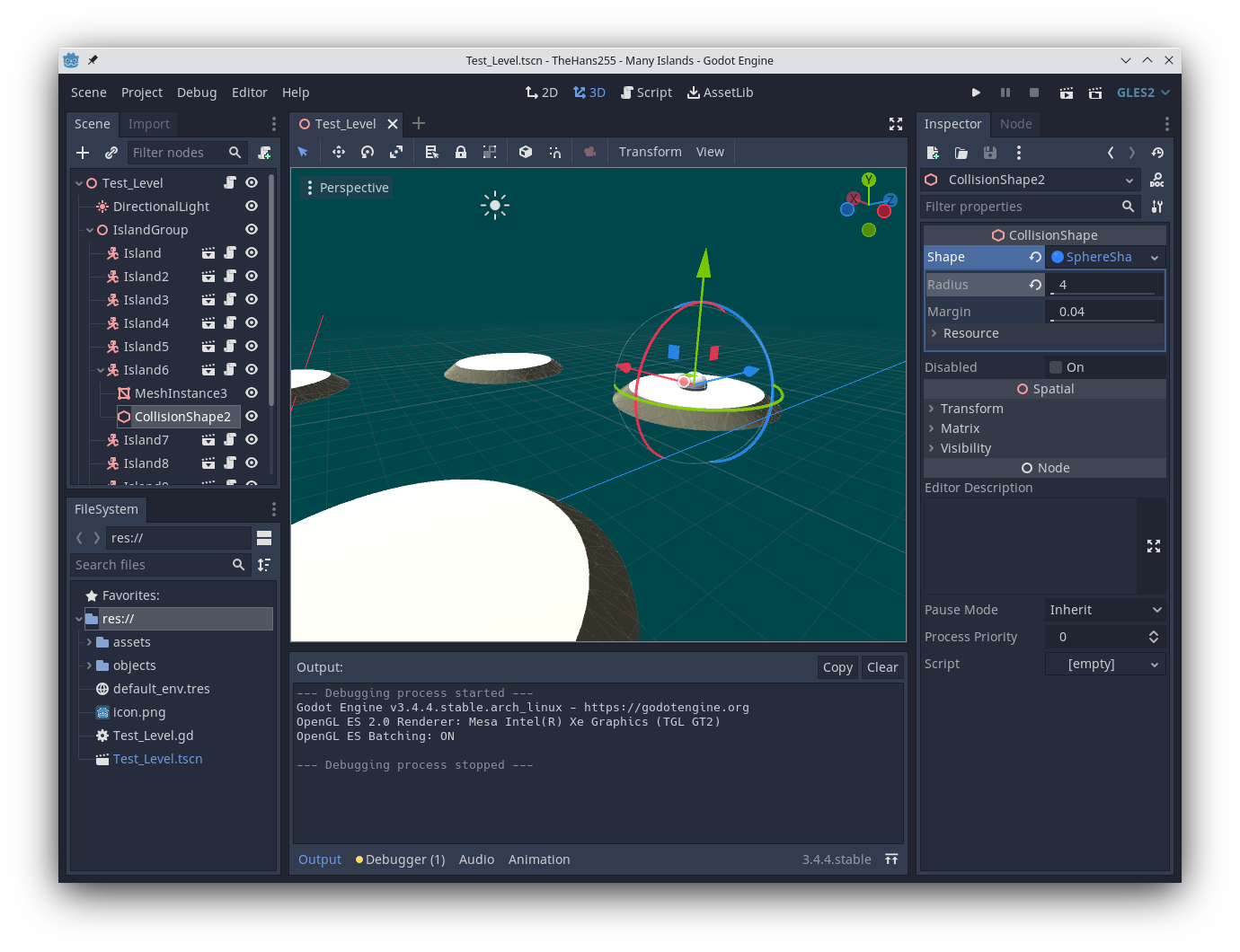This screenshot has height=952, width=1240.
Task: Attach script icon beside the filter nodes field
Action: (x=264, y=153)
